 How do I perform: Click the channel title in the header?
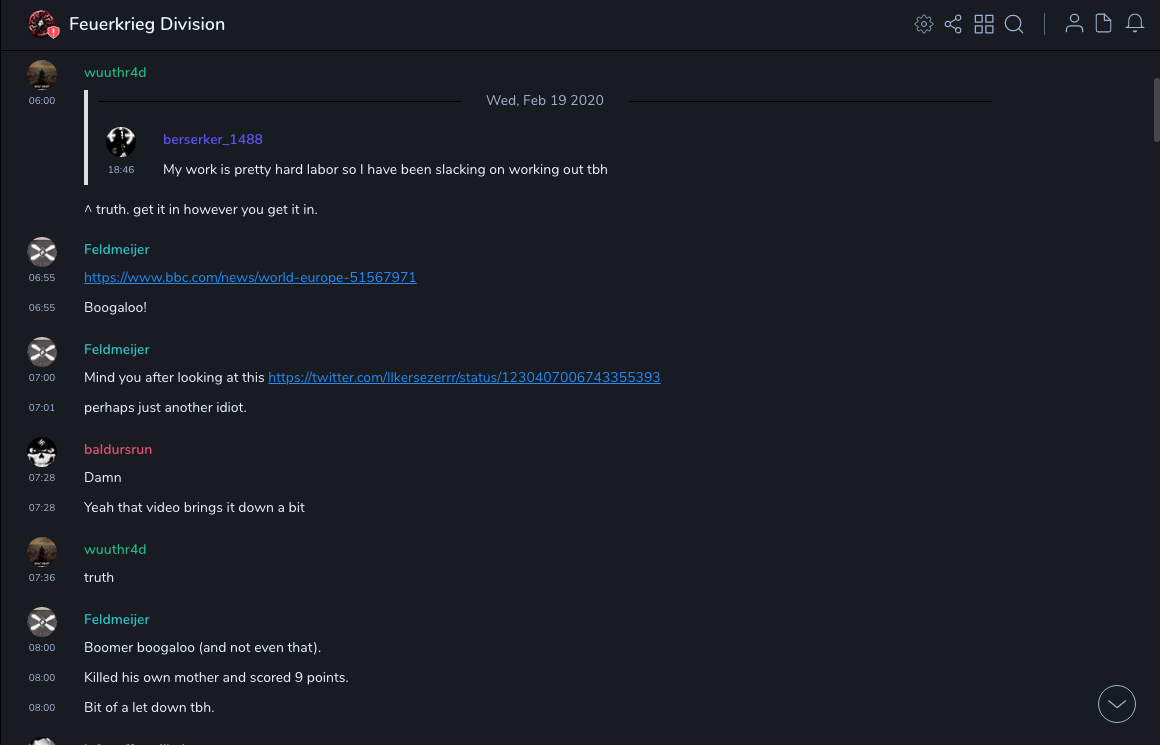tap(147, 24)
